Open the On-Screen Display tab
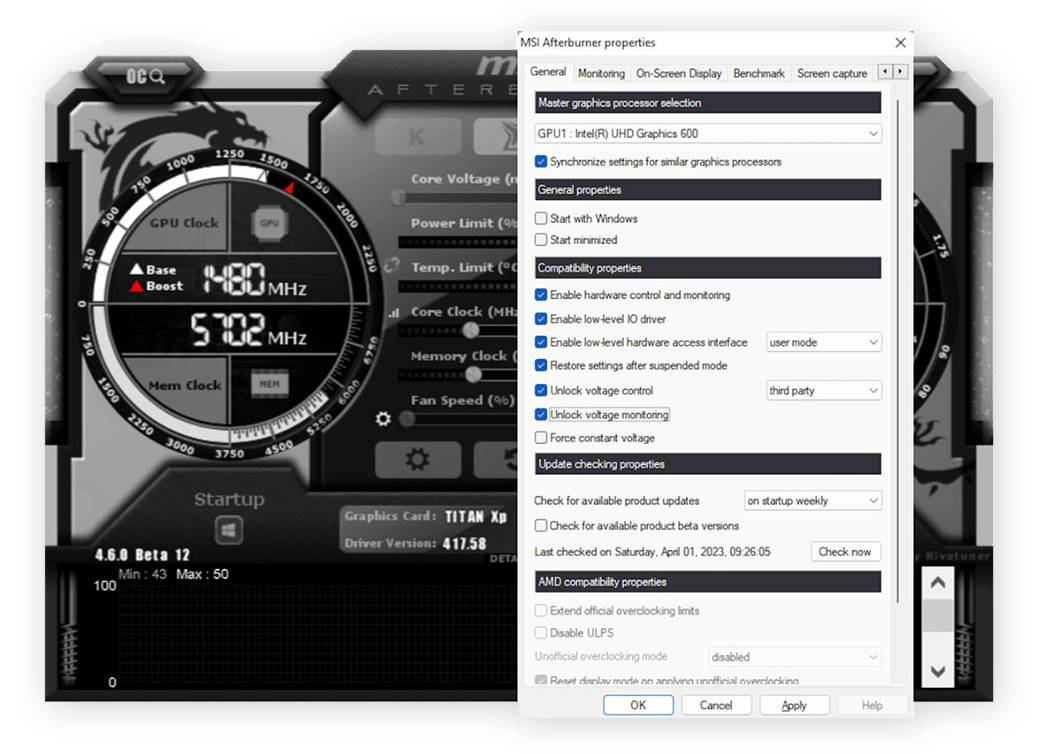1041x754 pixels. 679,74
